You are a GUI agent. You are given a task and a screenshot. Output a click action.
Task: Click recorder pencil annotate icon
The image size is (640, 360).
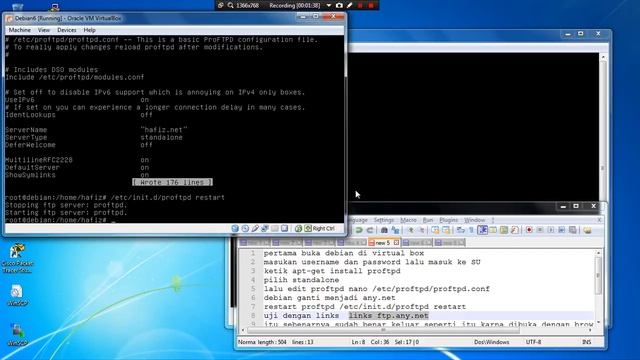(349, 5)
